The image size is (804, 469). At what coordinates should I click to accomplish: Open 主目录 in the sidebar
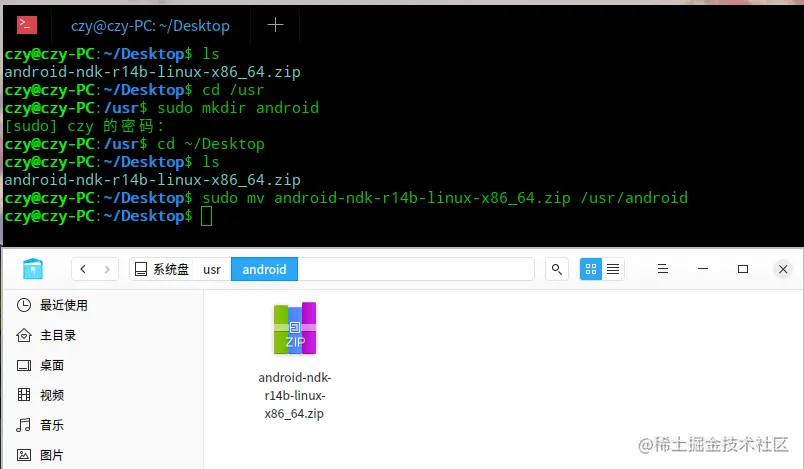[x=47, y=335]
